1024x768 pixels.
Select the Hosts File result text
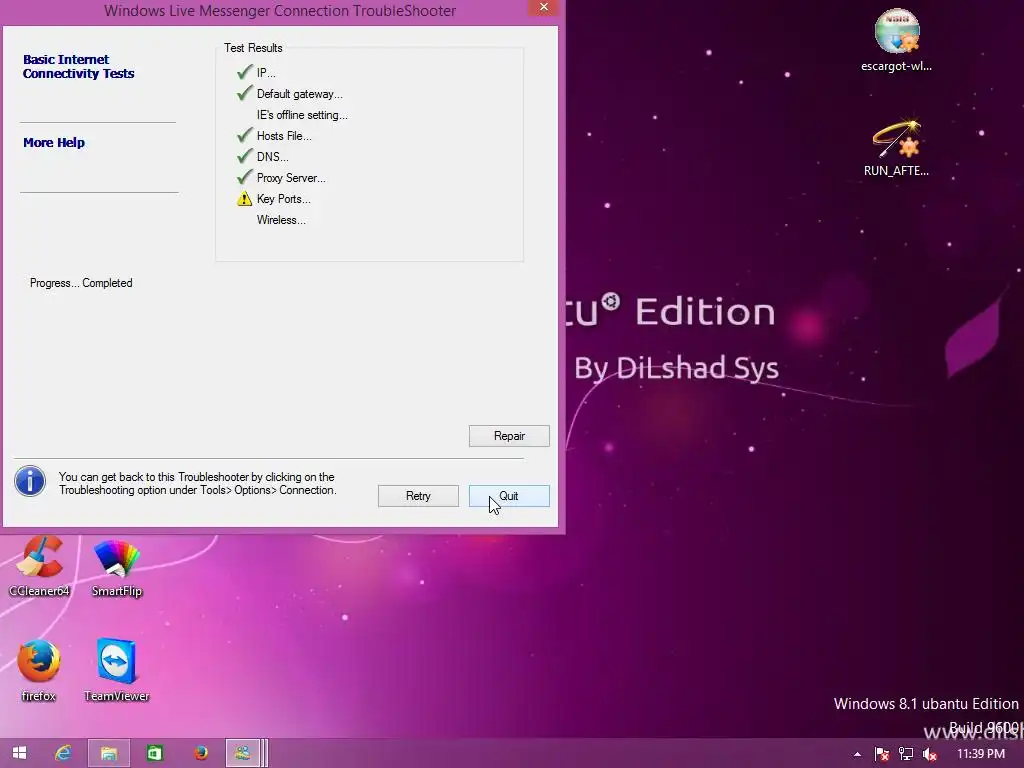pos(284,136)
